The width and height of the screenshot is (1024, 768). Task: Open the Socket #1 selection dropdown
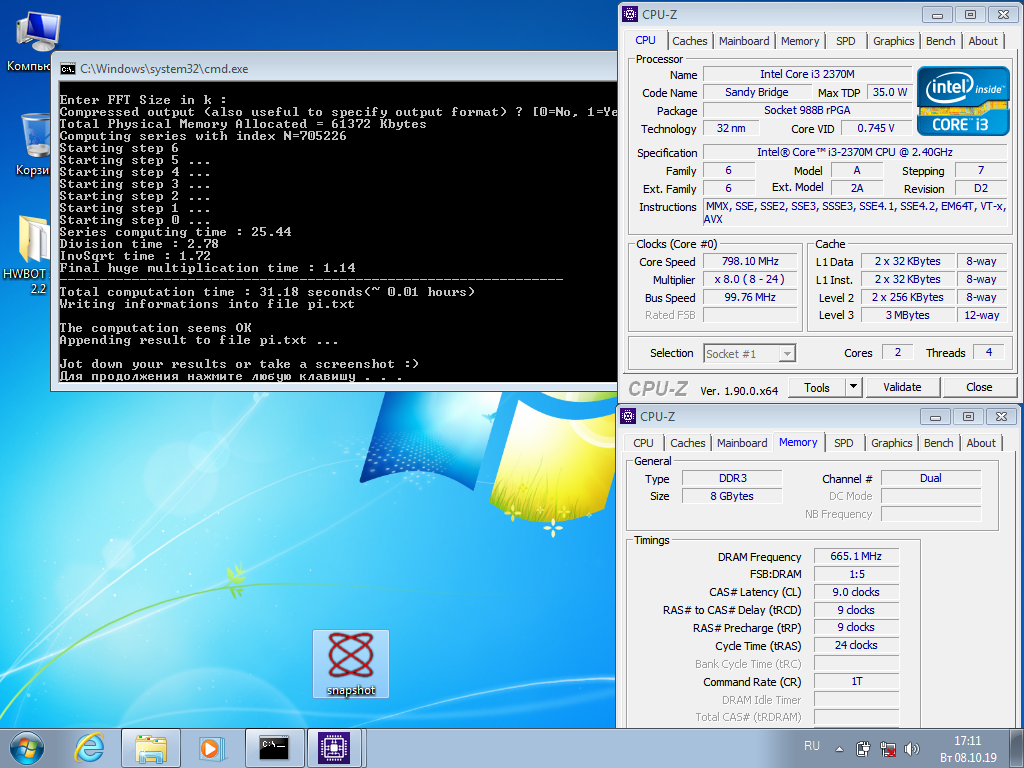(749, 354)
